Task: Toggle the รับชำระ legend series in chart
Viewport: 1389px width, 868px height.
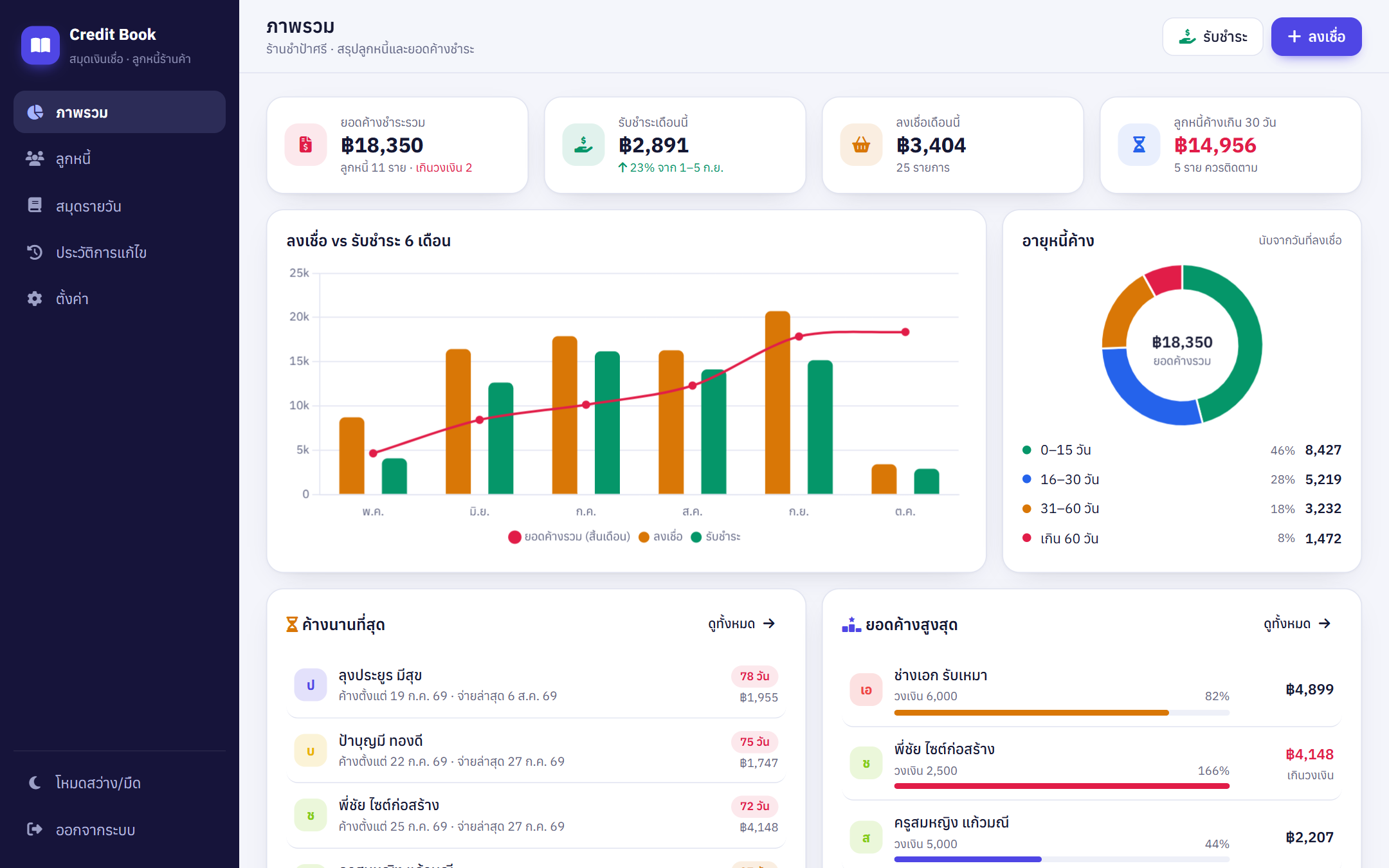Action: pyautogui.click(x=716, y=537)
